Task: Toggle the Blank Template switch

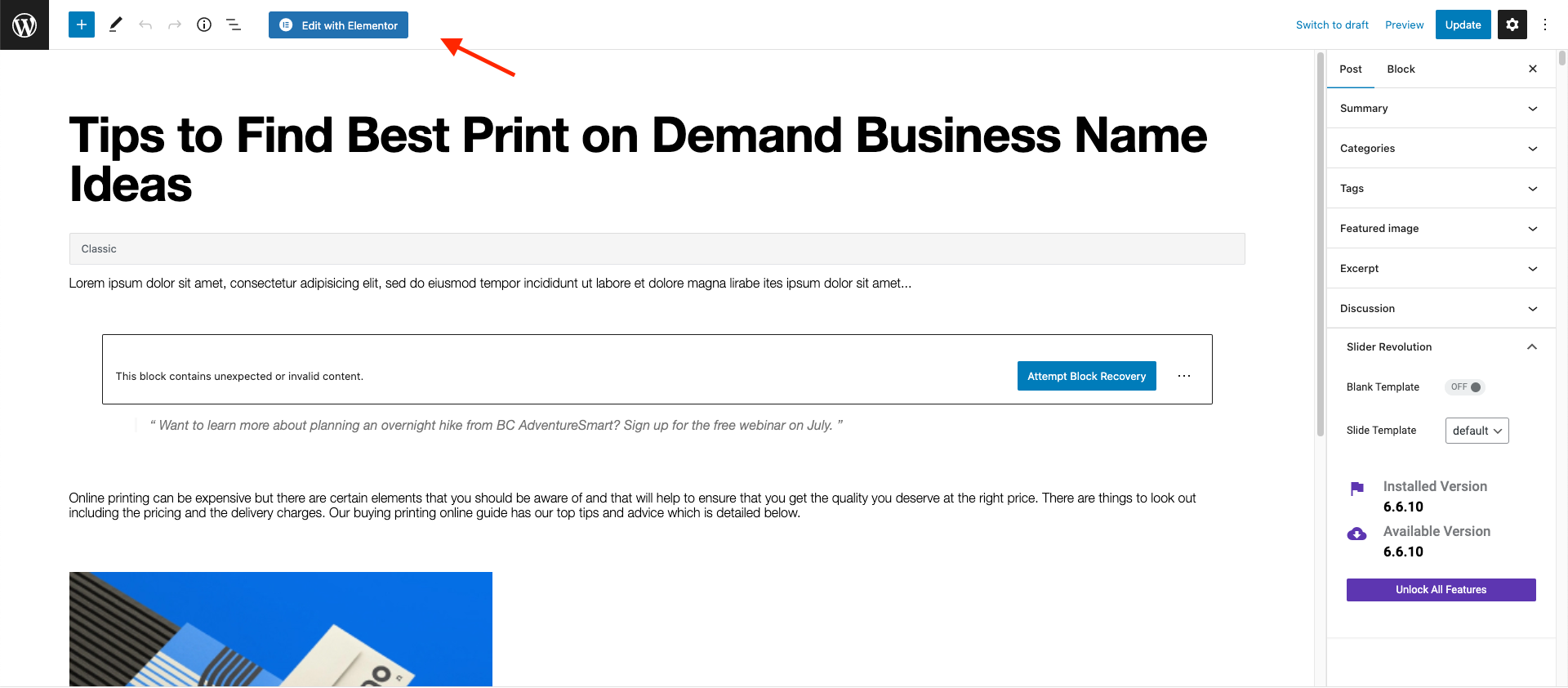Action: pos(1465,387)
